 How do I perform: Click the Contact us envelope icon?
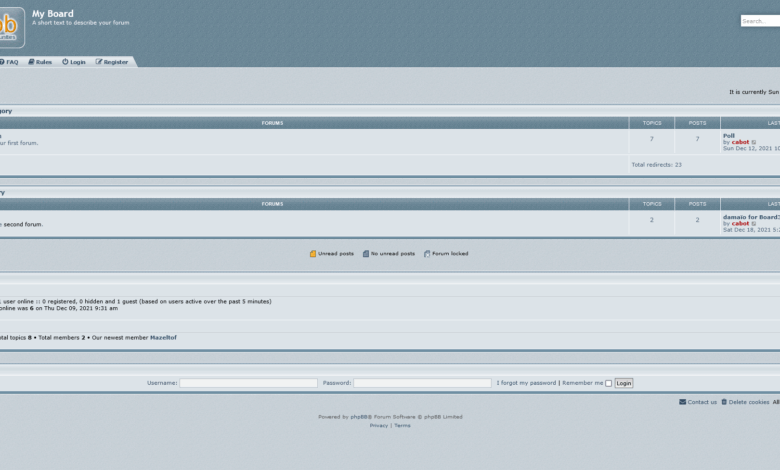[x=682, y=402]
